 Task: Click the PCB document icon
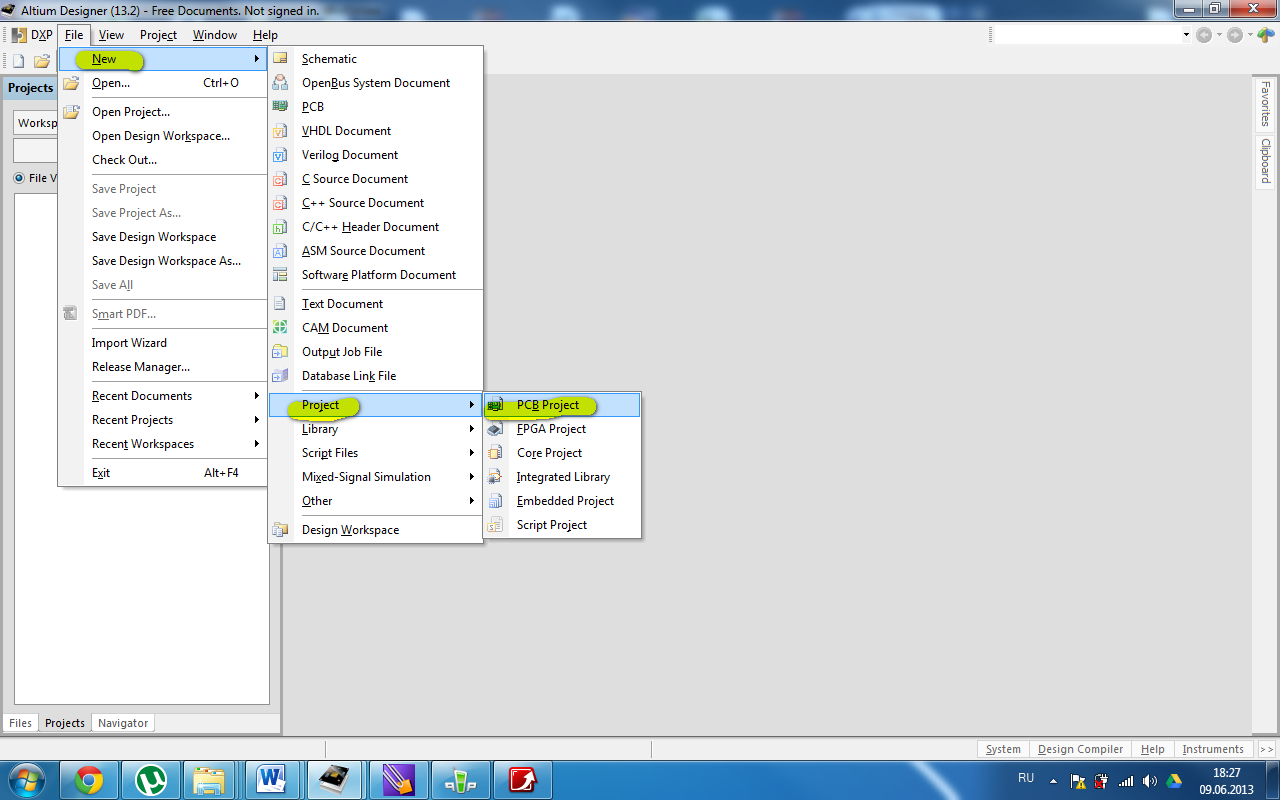pyautogui.click(x=281, y=107)
